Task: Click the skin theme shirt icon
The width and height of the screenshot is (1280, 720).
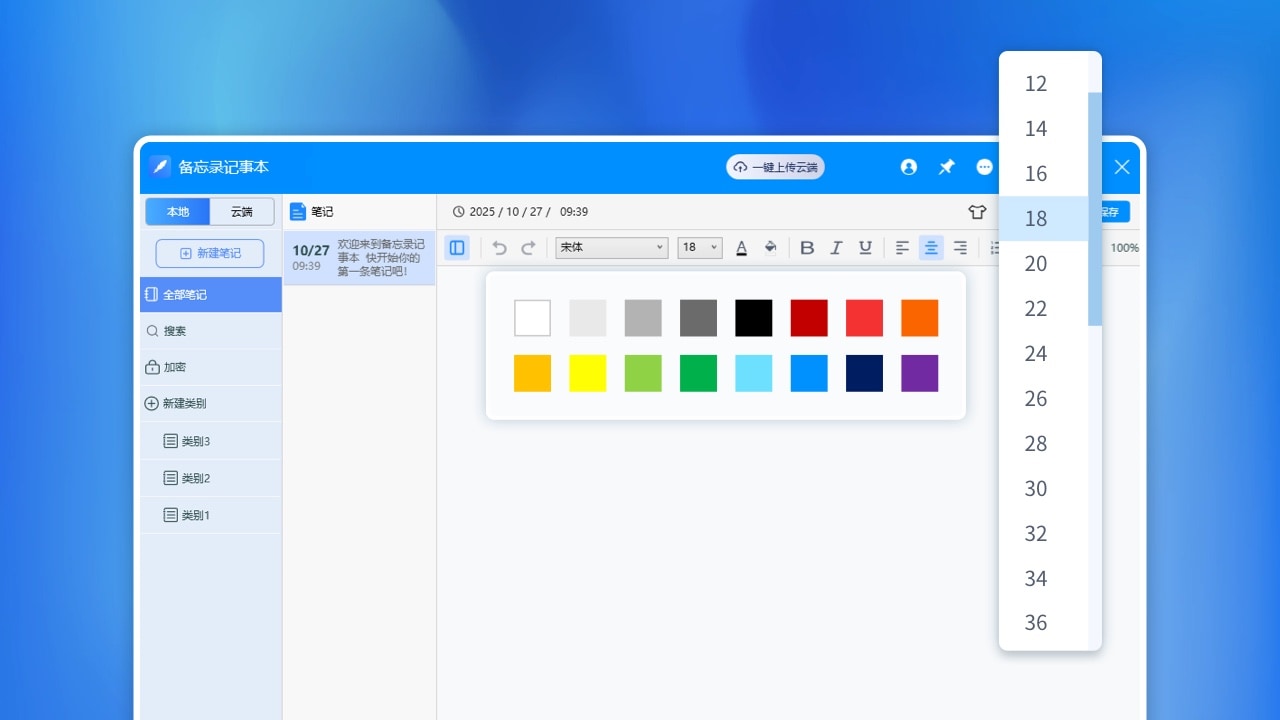Action: pyautogui.click(x=977, y=212)
